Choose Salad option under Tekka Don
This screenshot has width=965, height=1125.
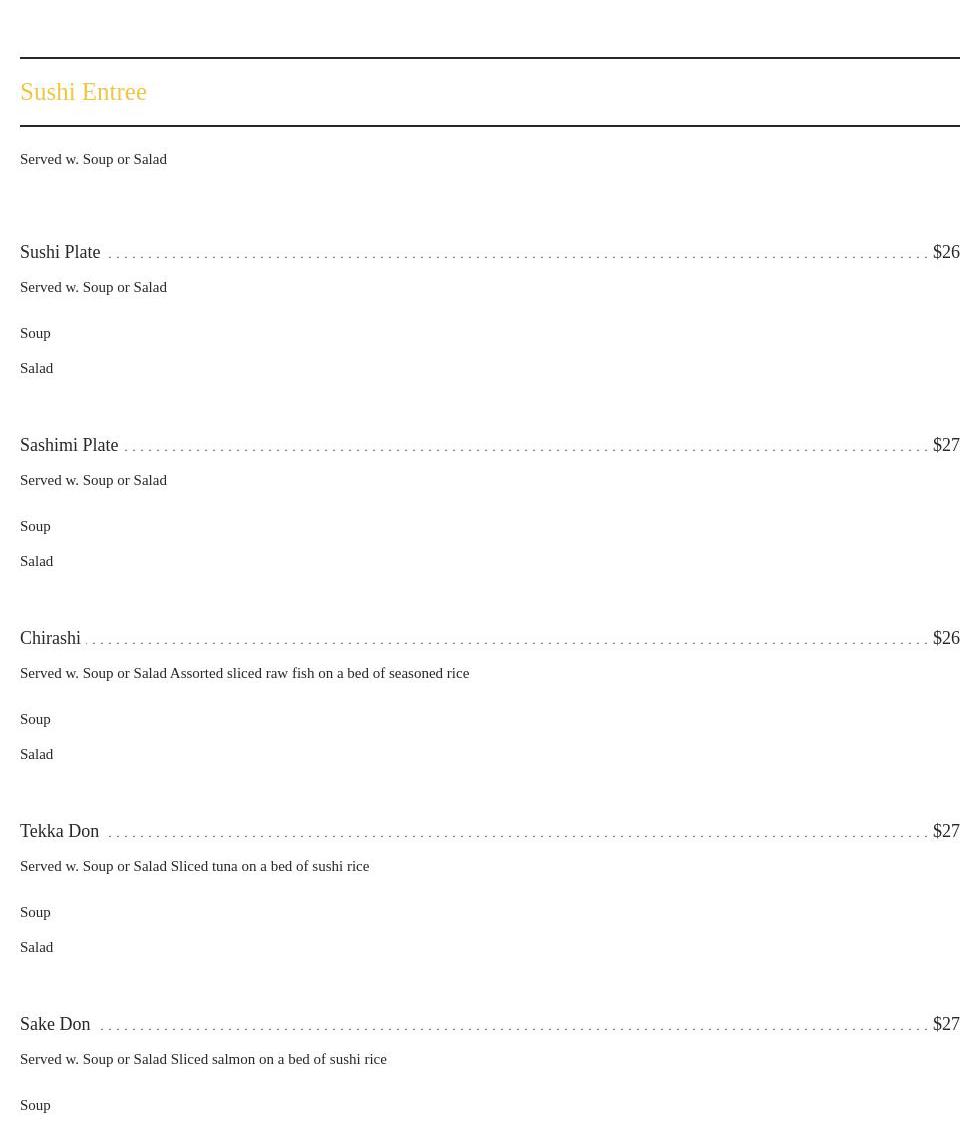[36, 947]
